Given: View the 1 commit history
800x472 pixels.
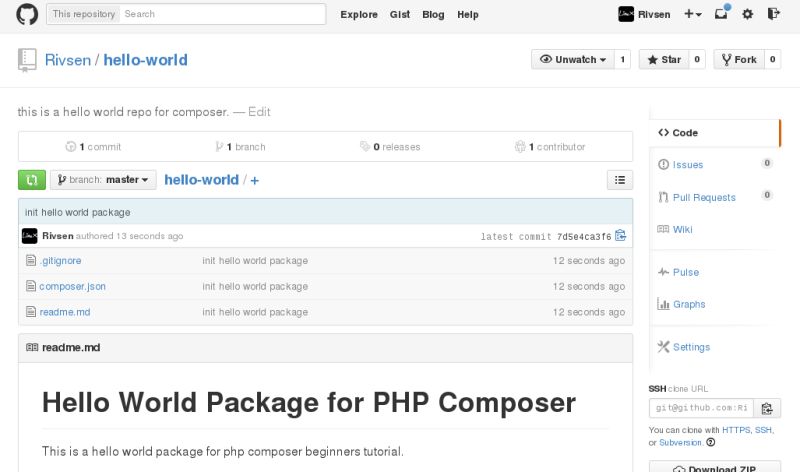Looking at the screenshot, I should pos(93,147).
